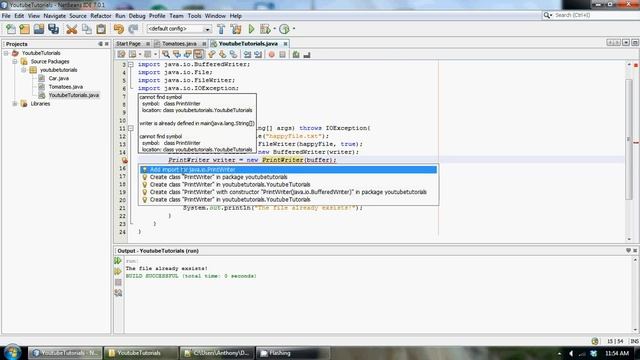Screen dimensions: 640x360
Task: Open the Tools menu
Action: [x=194, y=16]
